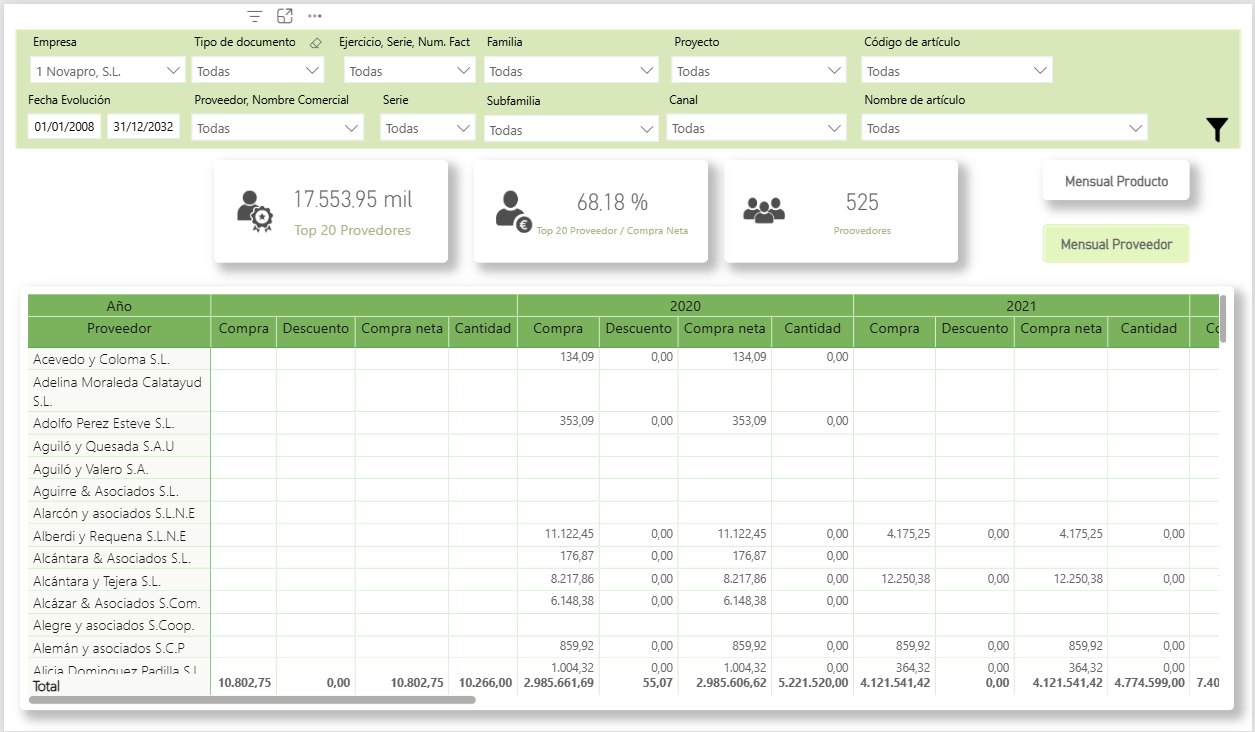Click the horizontal scrollbar under the table
The image size is (1255, 732).
point(252,700)
